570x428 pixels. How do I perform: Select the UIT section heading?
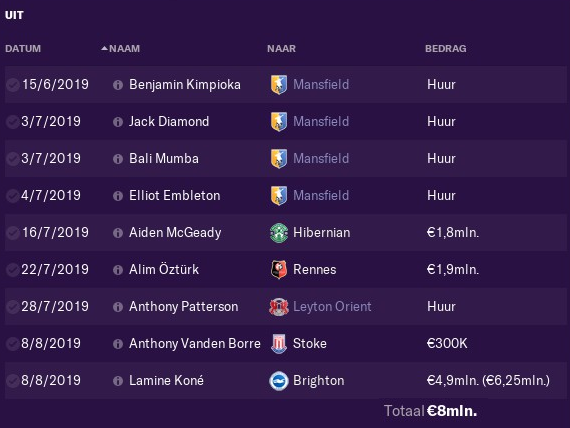(14, 15)
